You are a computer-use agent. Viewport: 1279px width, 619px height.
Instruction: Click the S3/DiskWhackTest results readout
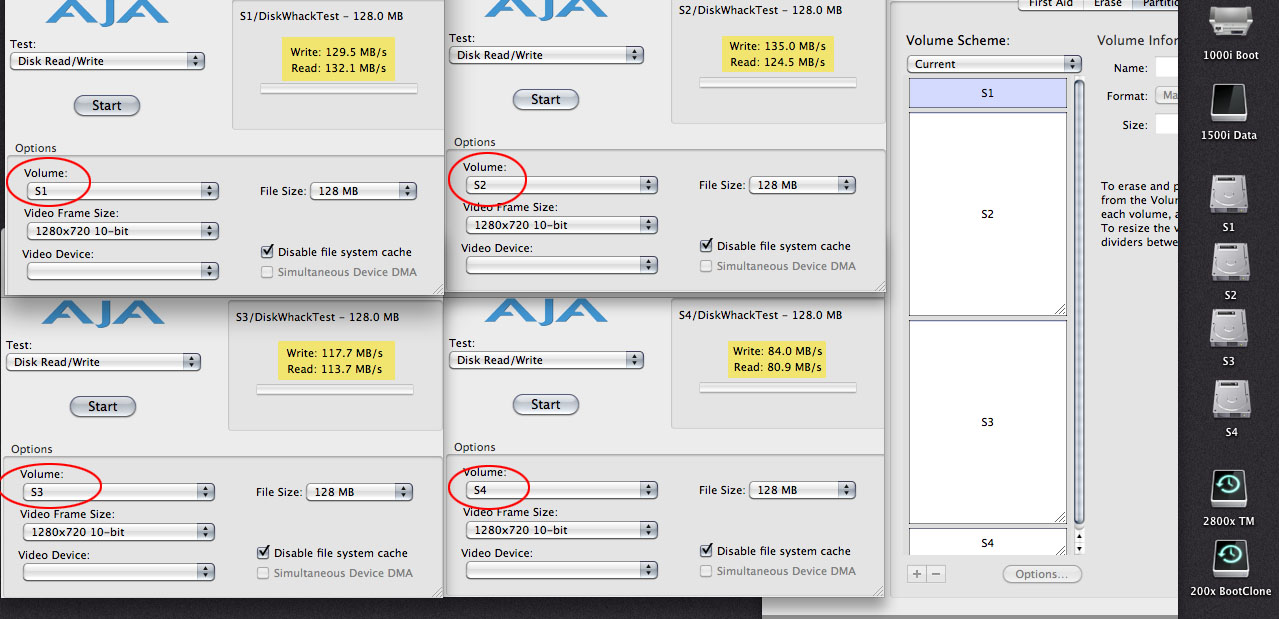334,361
